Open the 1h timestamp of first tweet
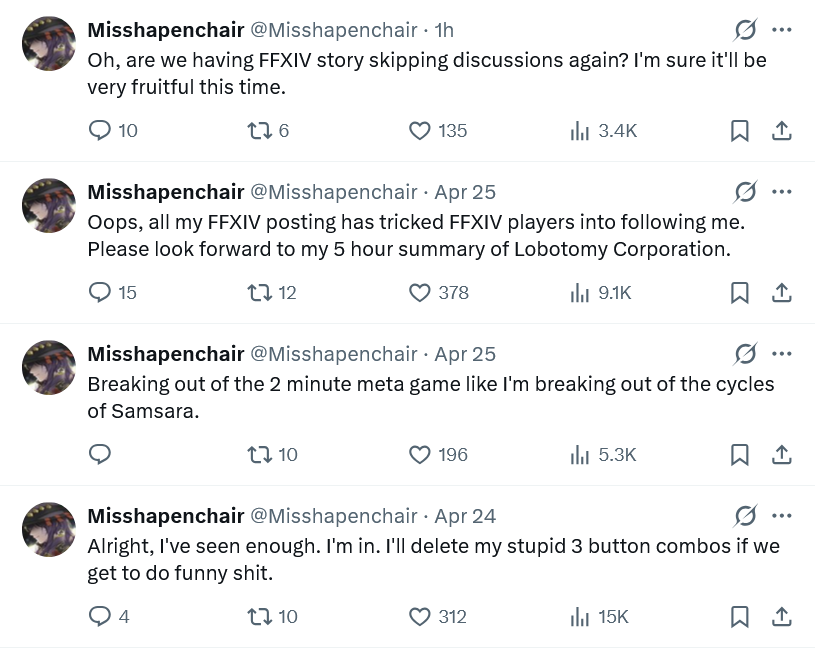The image size is (815, 650). (444, 30)
